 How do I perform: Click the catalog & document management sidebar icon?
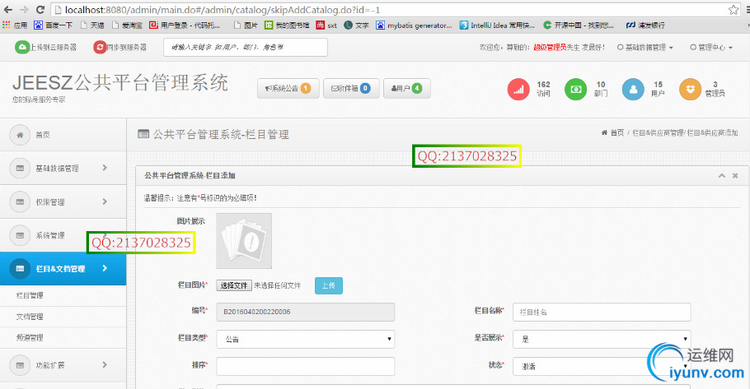coord(20,268)
